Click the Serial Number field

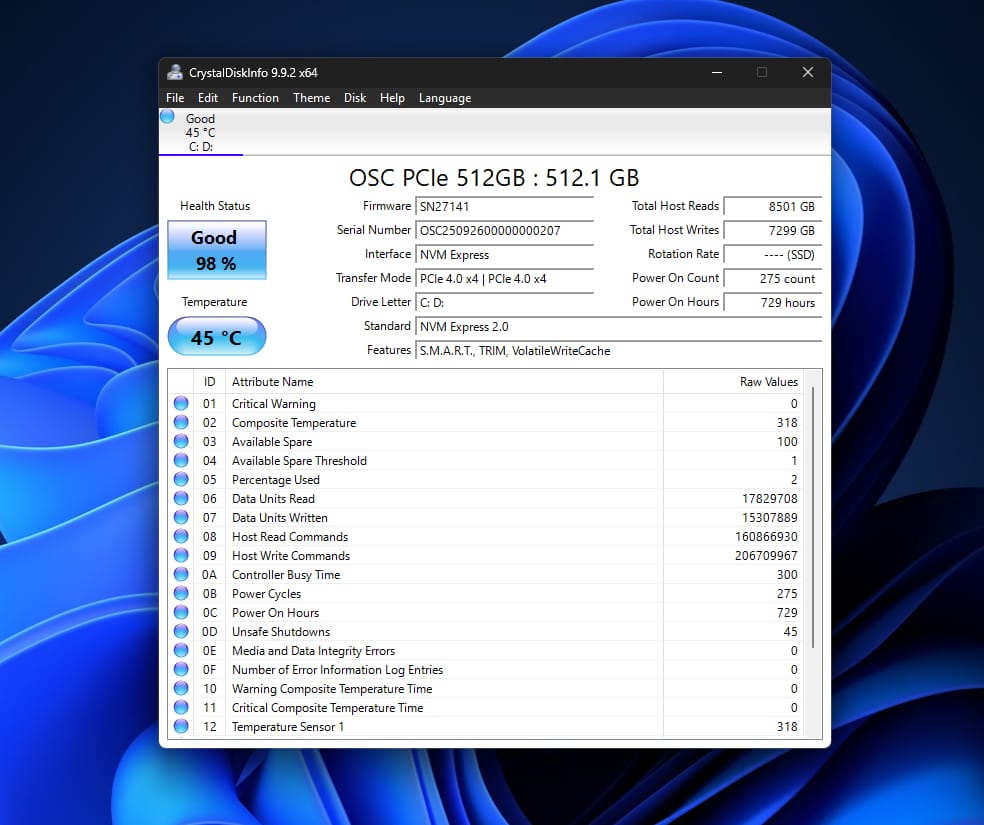pos(505,230)
